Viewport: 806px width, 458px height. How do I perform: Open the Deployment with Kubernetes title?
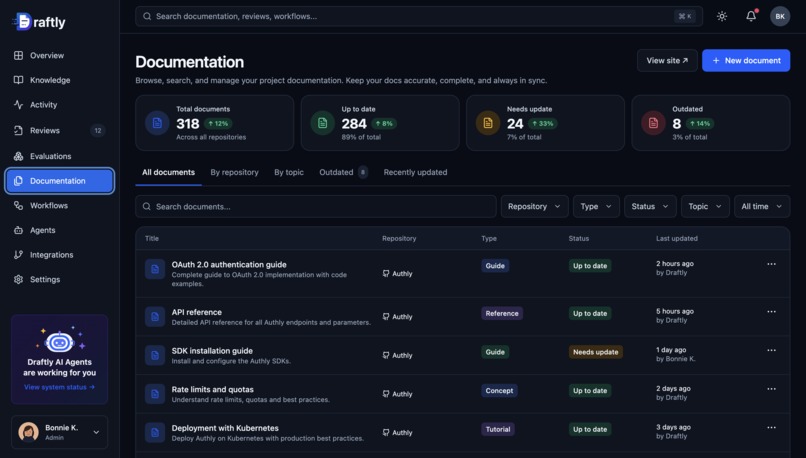pos(225,428)
